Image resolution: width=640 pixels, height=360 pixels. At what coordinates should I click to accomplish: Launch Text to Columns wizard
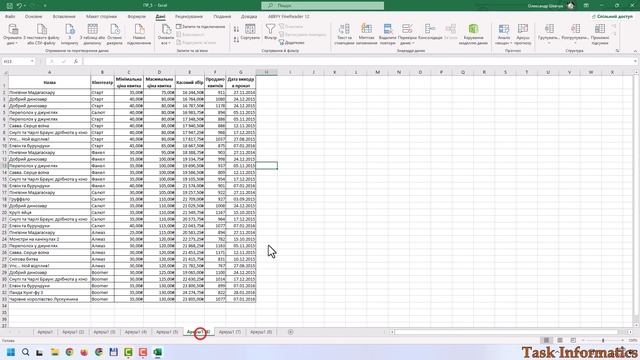click(344, 34)
